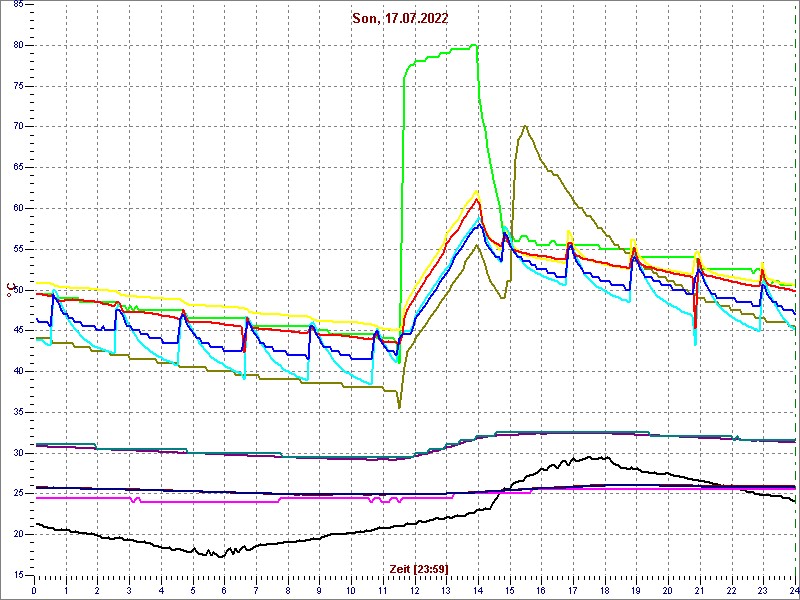Select the '45' temperature axis label

tap(17, 331)
